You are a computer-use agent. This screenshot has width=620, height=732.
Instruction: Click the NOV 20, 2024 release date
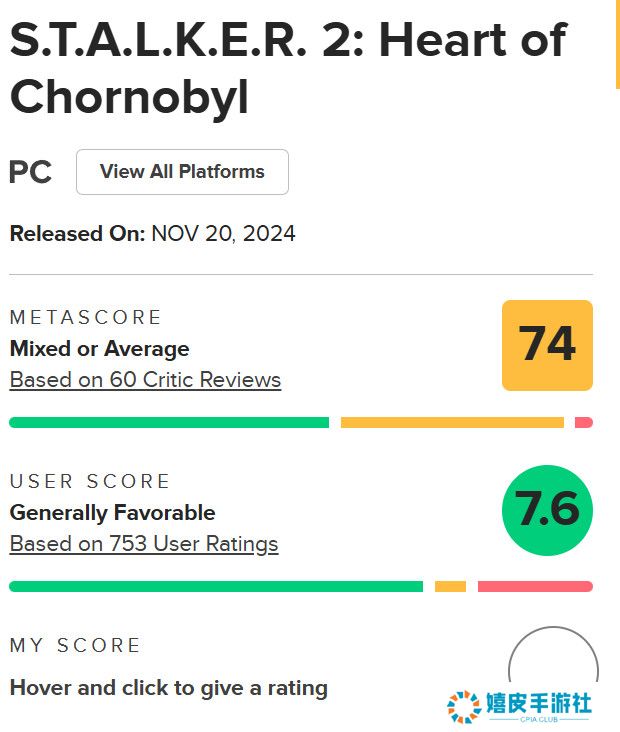(x=223, y=234)
